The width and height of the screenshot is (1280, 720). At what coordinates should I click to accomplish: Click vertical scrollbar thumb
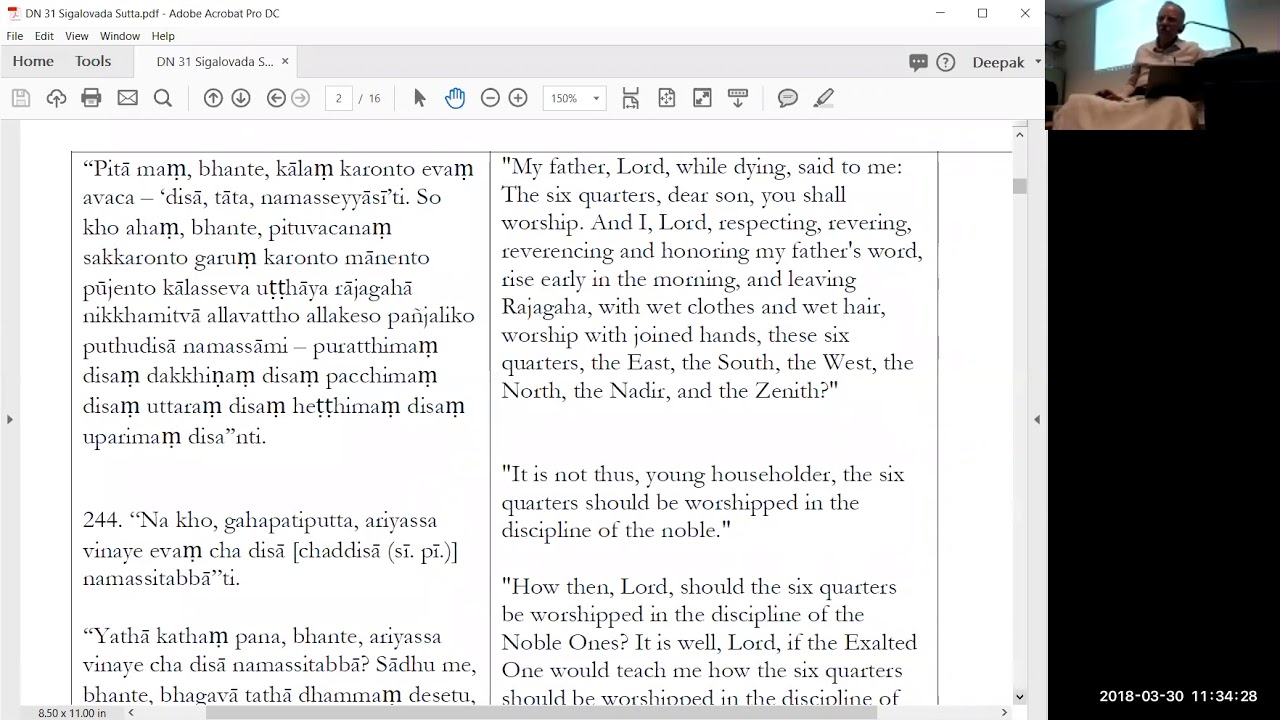[x=1020, y=186]
